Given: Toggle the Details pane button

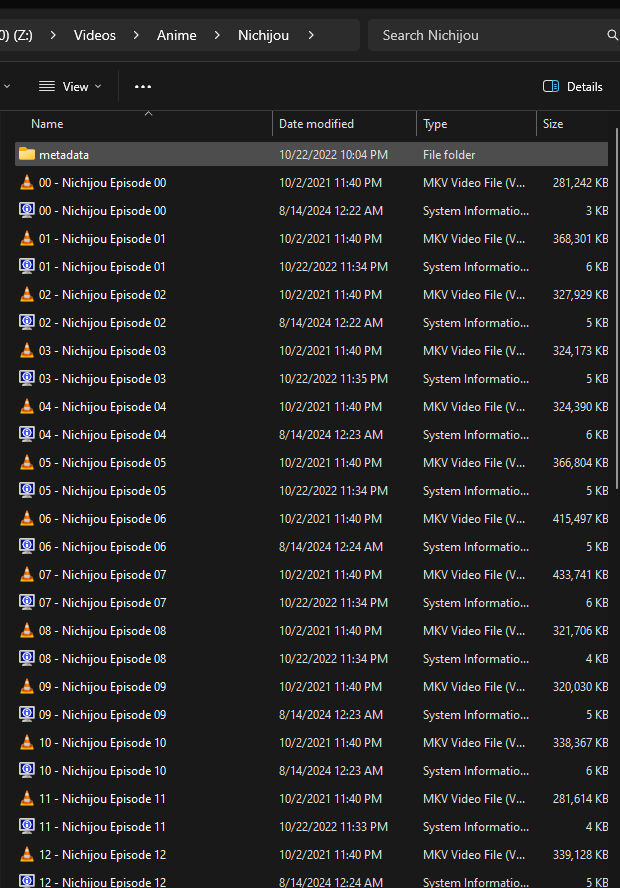Looking at the screenshot, I should coord(573,87).
